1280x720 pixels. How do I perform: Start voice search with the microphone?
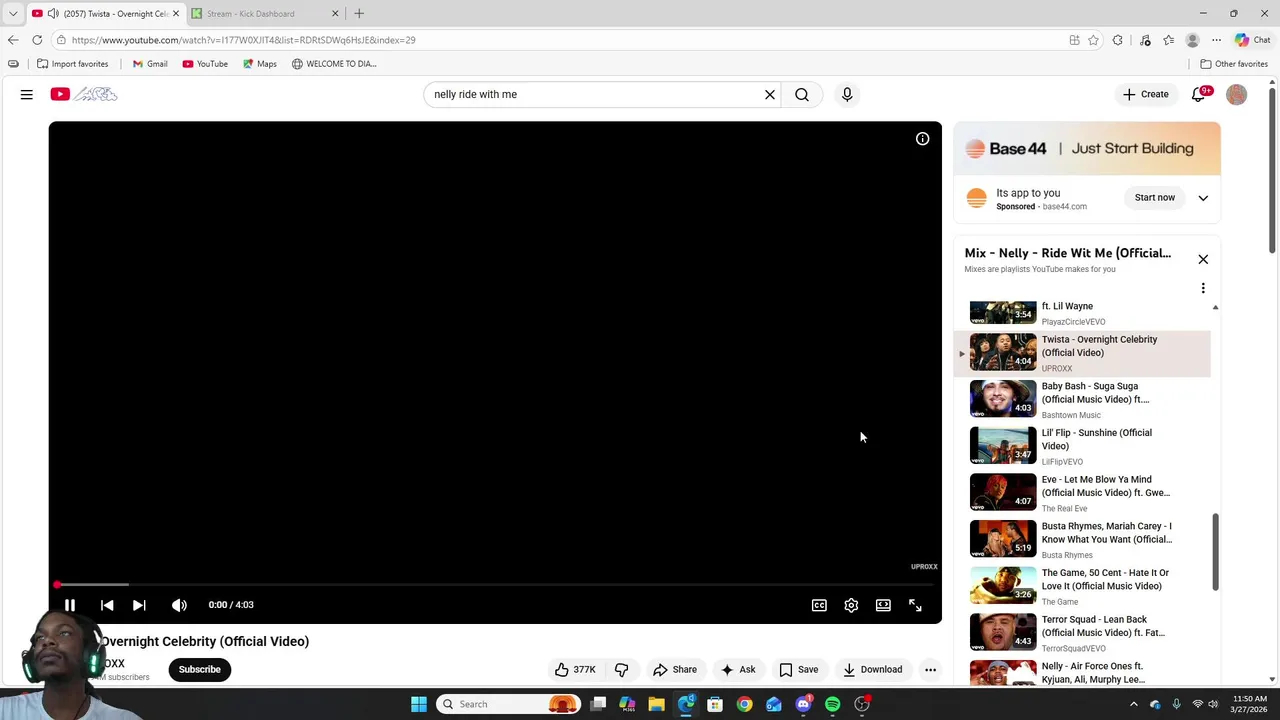(x=847, y=94)
